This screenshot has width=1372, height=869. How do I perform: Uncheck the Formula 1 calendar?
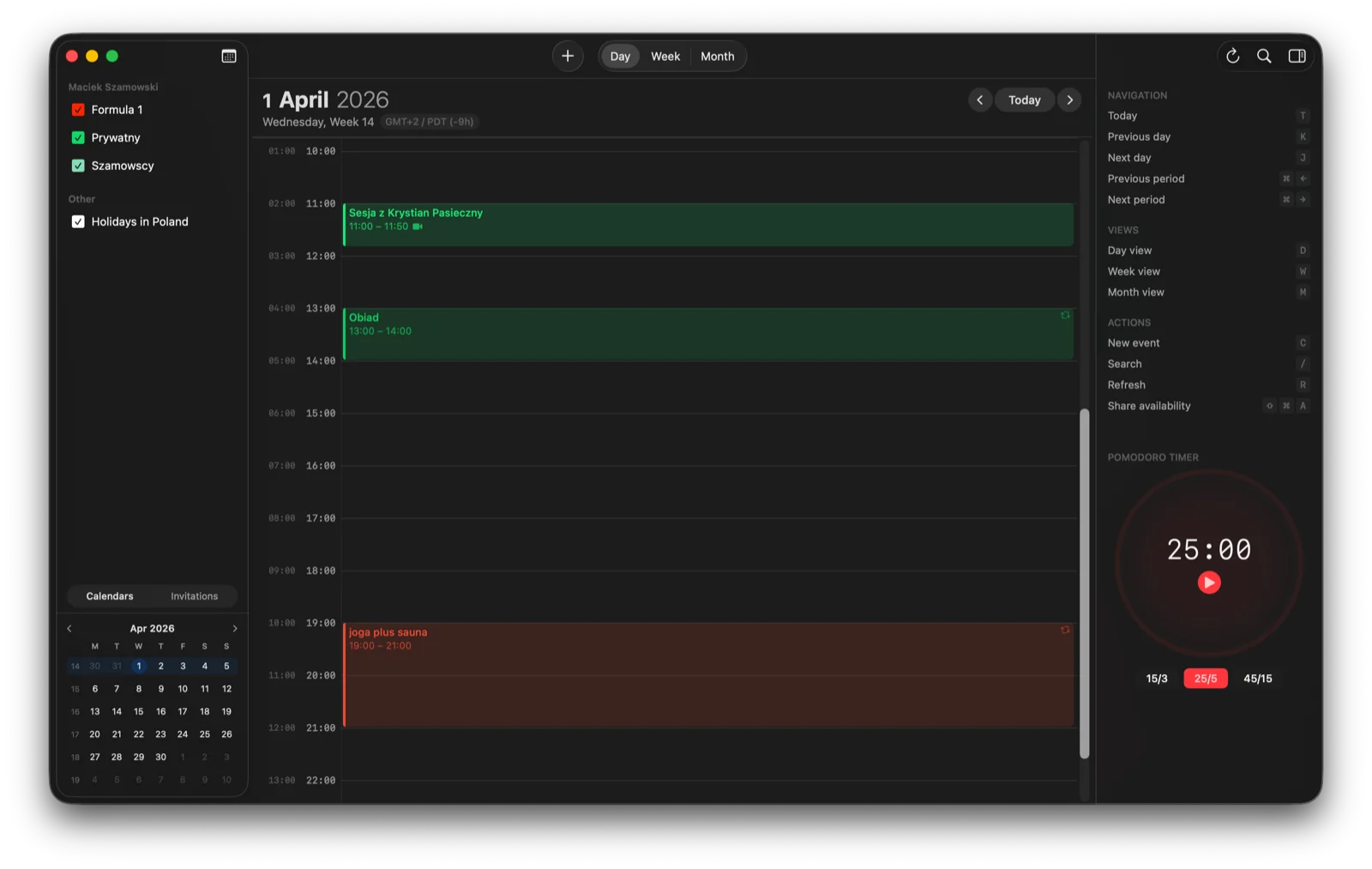[77, 109]
